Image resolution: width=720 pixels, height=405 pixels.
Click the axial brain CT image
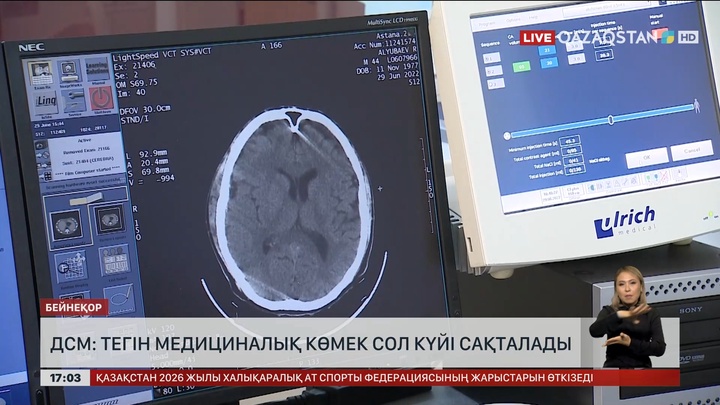click(x=292, y=209)
